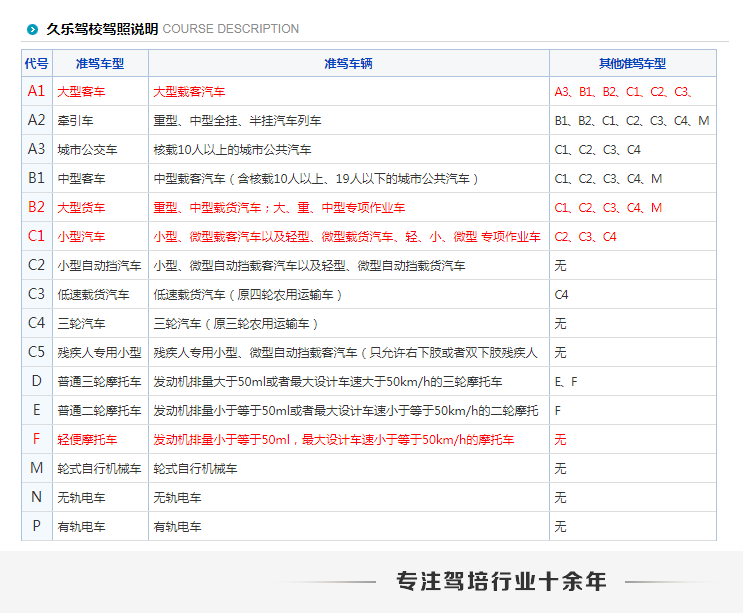This screenshot has height=613, width=743.
Task: Click the C2 code cell
Action: (36, 265)
